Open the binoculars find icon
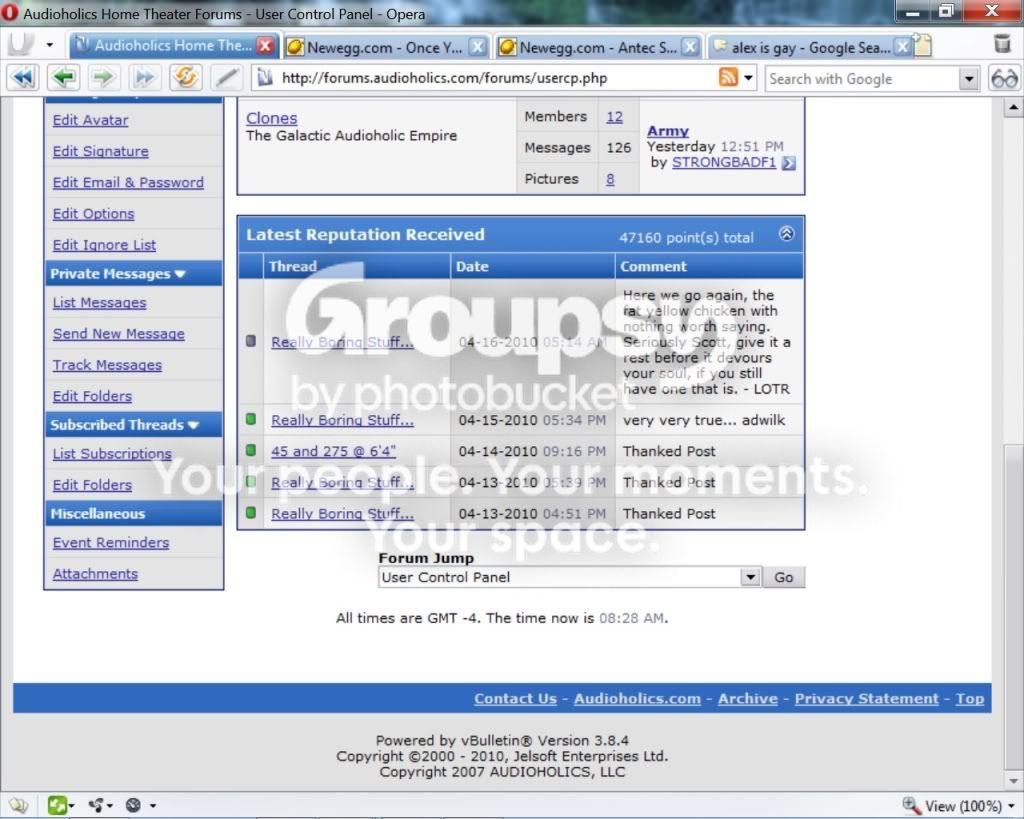Screen dimensions: 1024x819 pyautogui.click(x=1004, y=78)
